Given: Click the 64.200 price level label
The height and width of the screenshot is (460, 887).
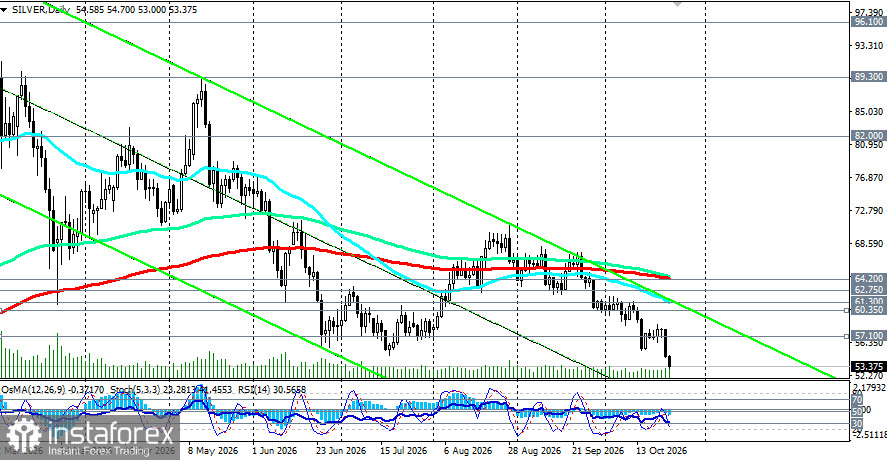Looking at the screenshot, I should point(868,278).
